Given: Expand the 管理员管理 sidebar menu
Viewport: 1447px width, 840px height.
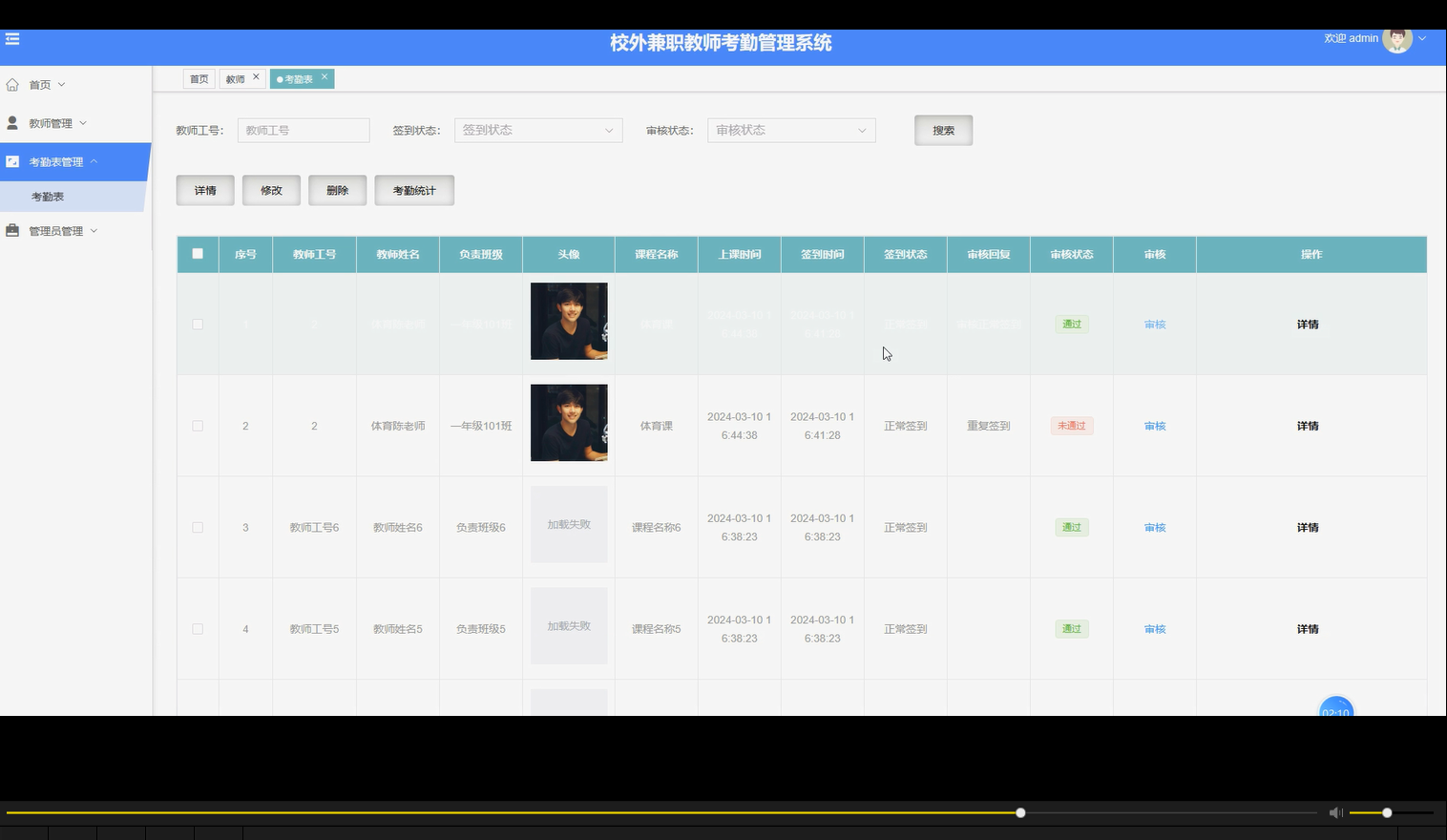Looking at the screenshot, I should [74, 231].
